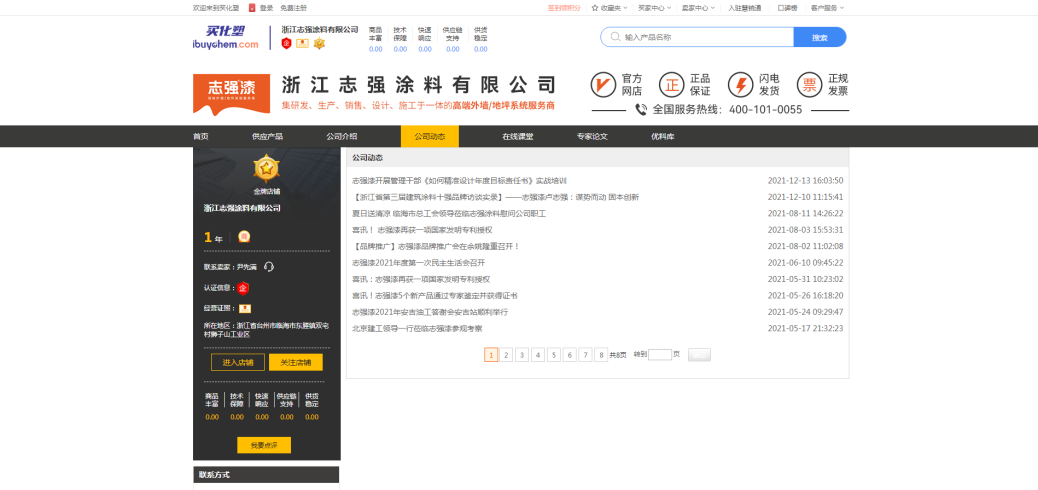Click the red shield certification icon in header
Image resolution: width=1038 pixels, height=490 pixels.
point(286,43)
